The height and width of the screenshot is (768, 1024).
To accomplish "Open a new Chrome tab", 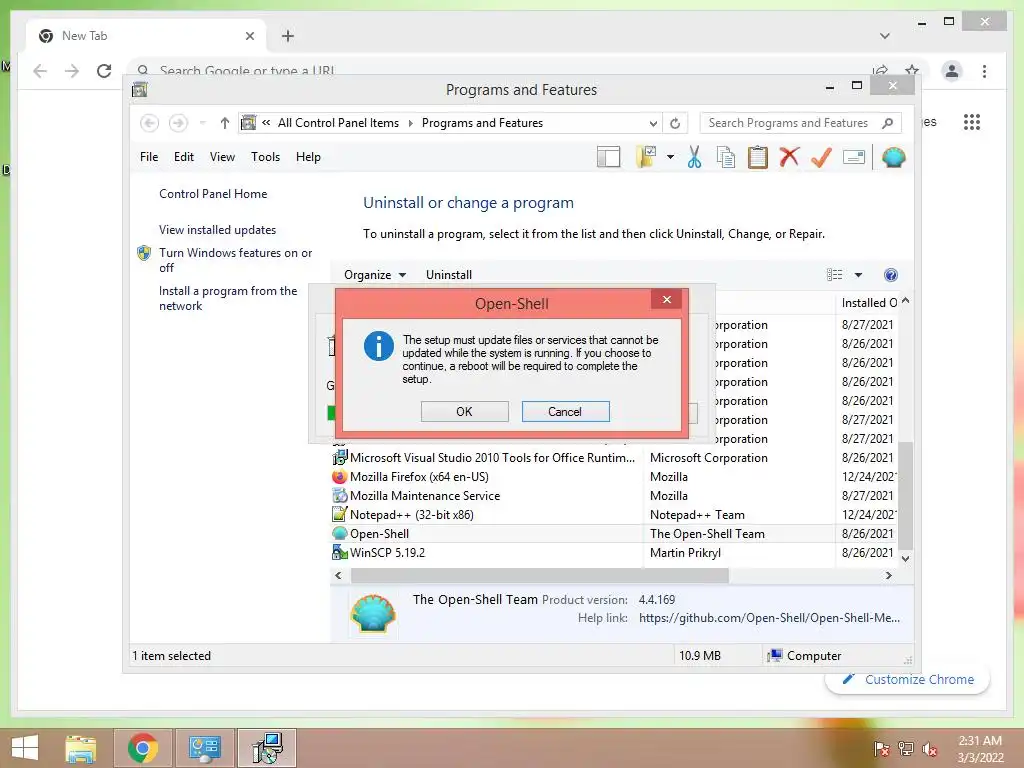I will tap(288, 36).
